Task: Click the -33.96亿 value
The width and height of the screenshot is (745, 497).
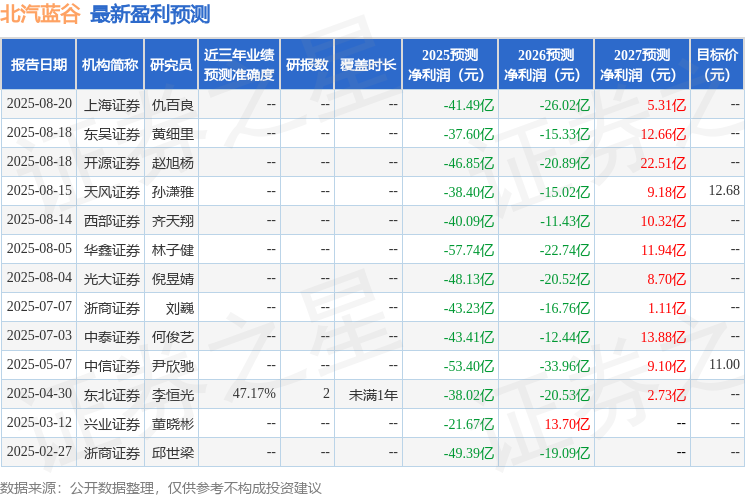Action: pos(564,366)
